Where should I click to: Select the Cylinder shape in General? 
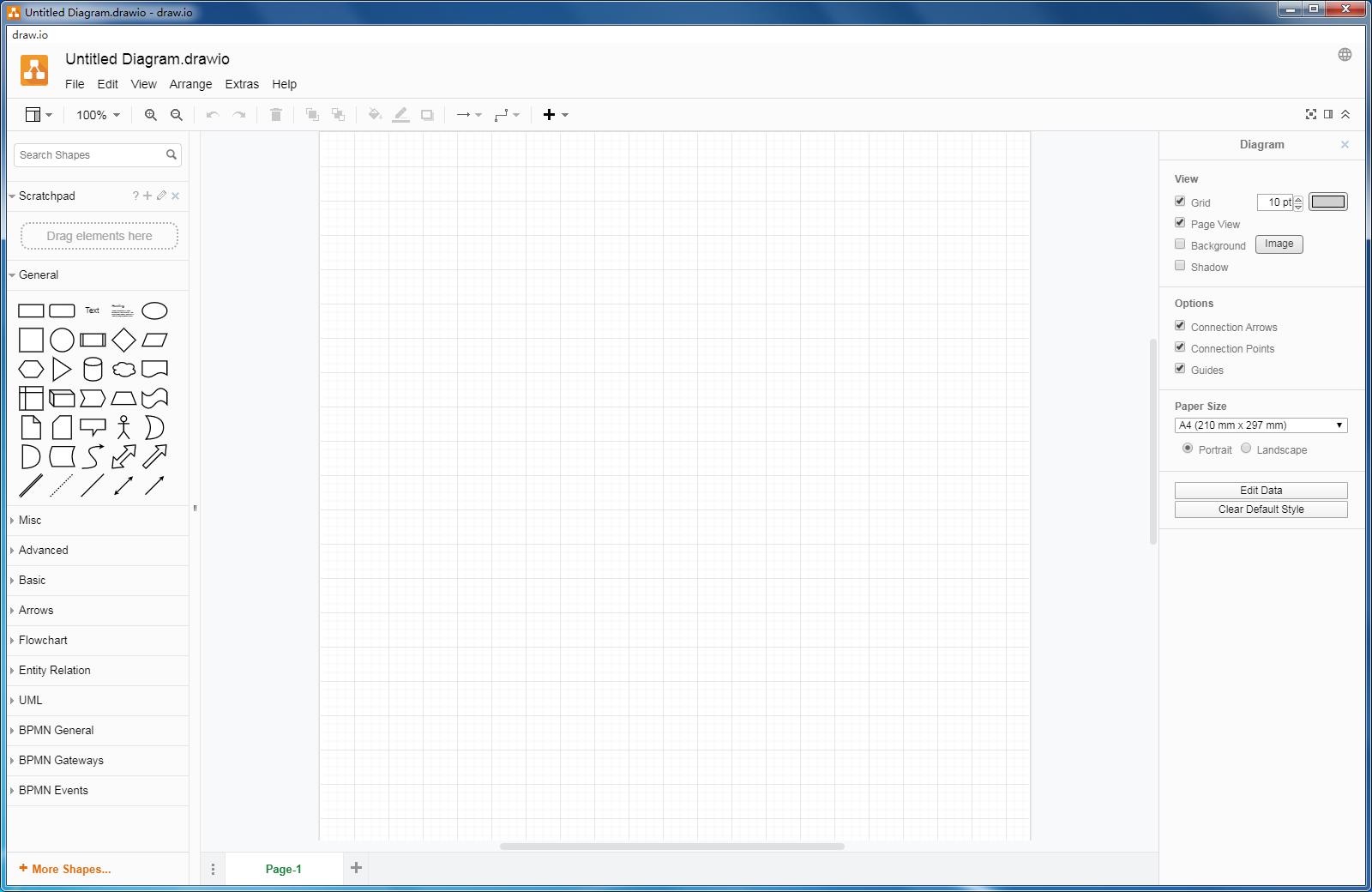point(93,370)
